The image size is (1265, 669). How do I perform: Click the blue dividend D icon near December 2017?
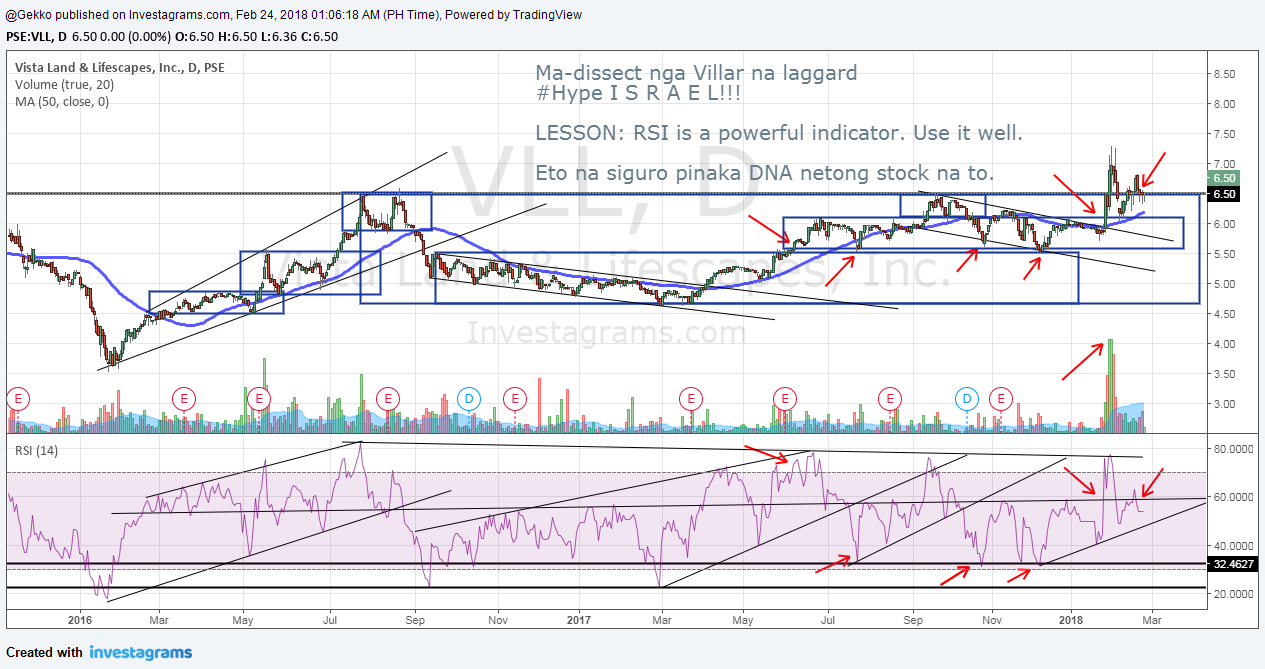click(966, 399)
